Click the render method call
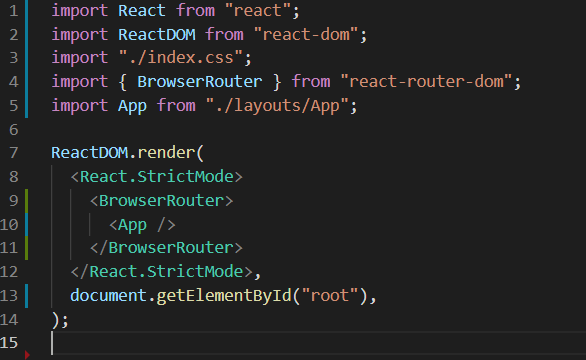Image resolution: width=586 pixels, height=360 pixels. pos(166,153)
